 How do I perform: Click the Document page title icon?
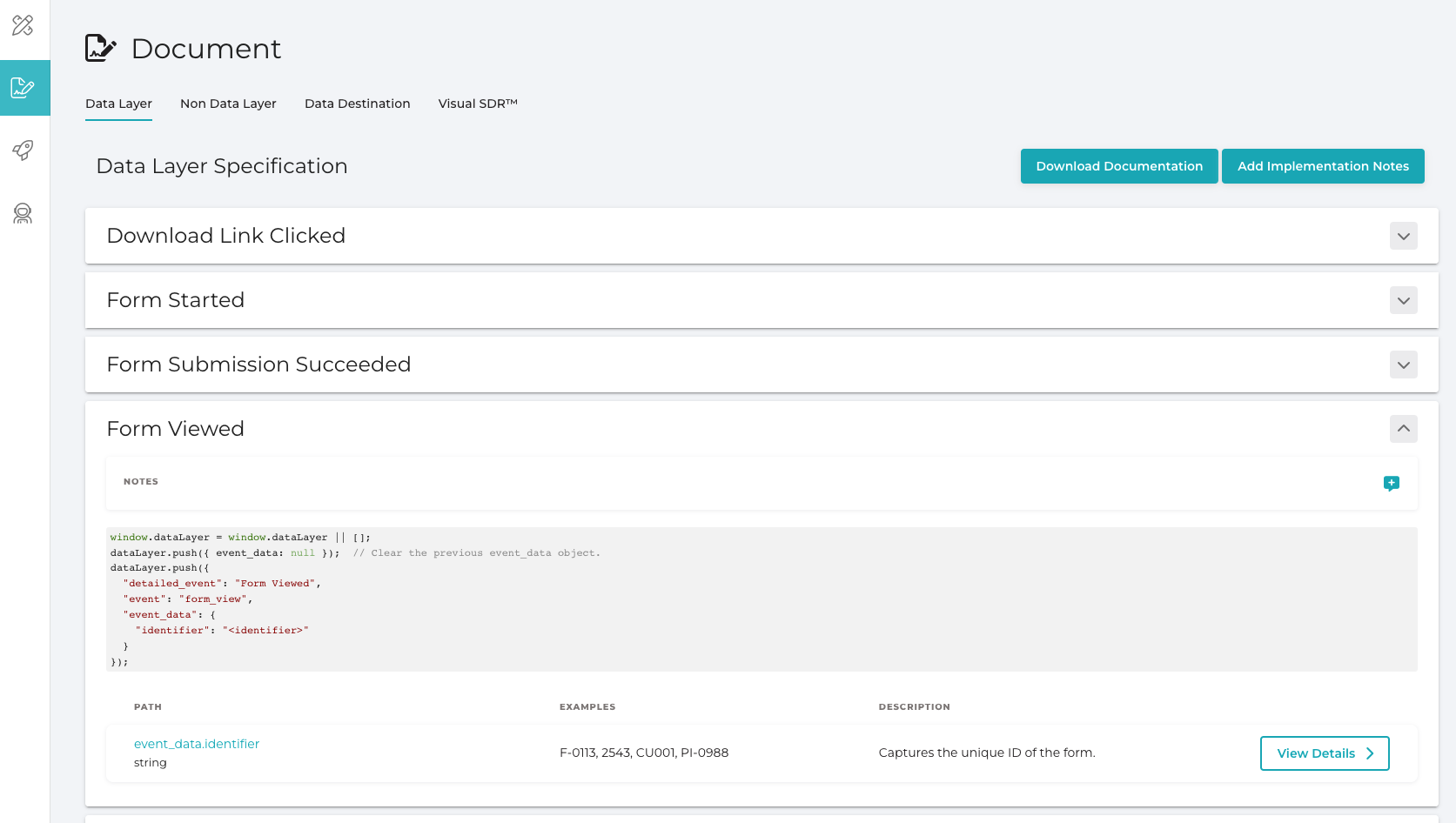coord(100,48)
